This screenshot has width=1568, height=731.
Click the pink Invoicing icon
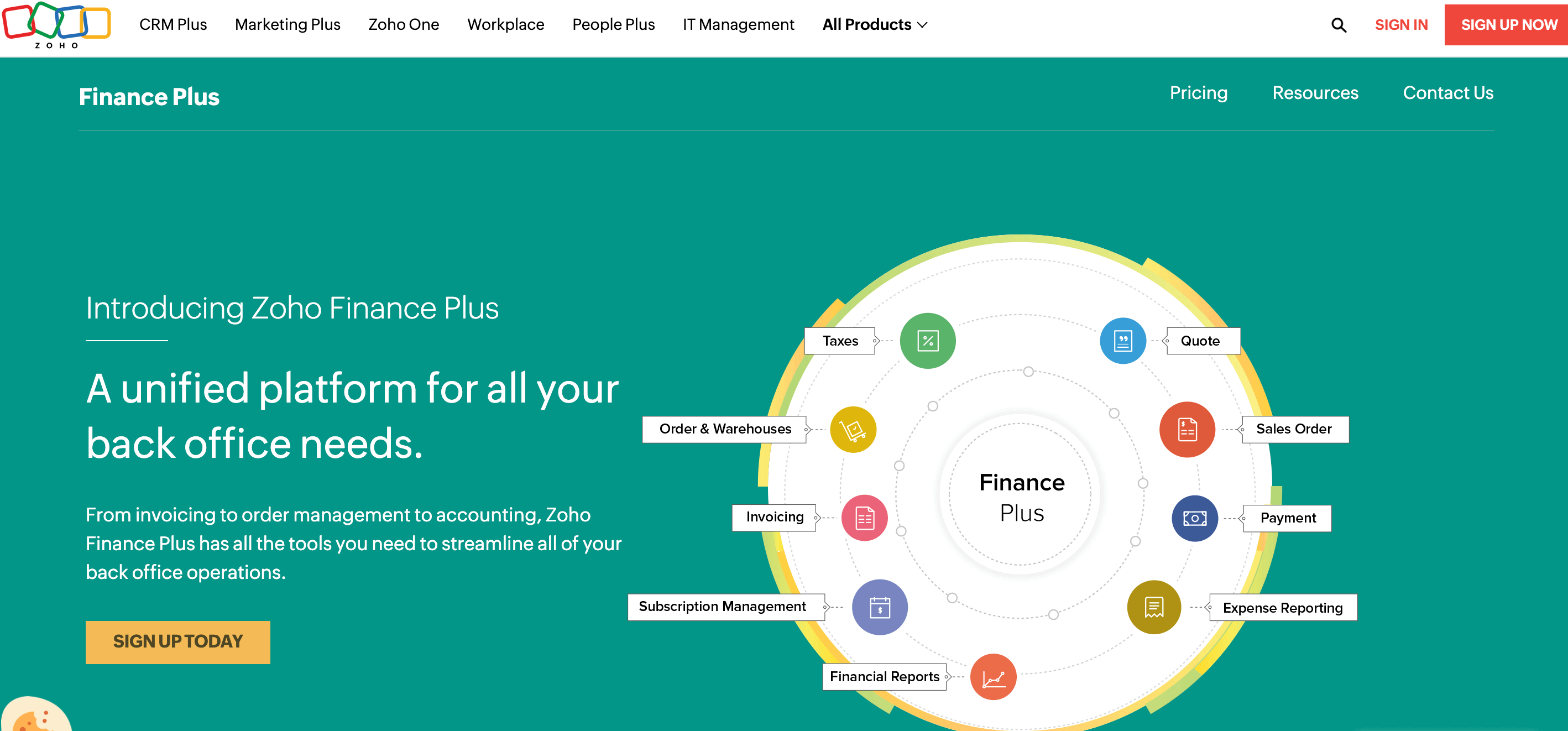pyautogui.click(x=864, y=518)
